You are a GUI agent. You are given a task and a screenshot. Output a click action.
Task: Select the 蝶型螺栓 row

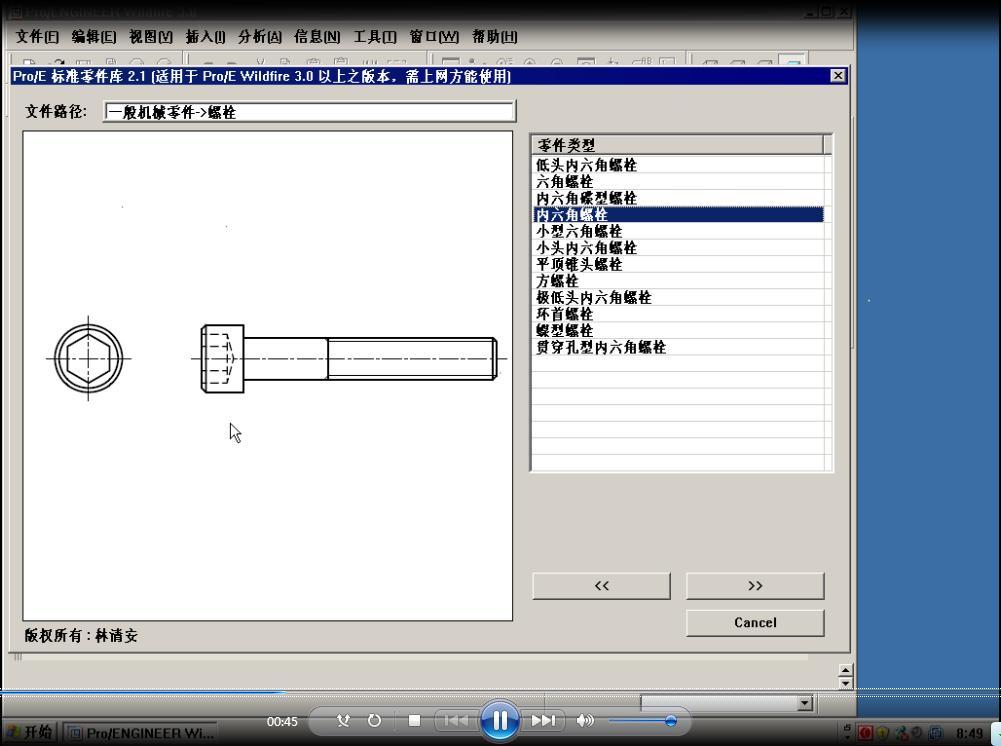[x=678, y=331]
